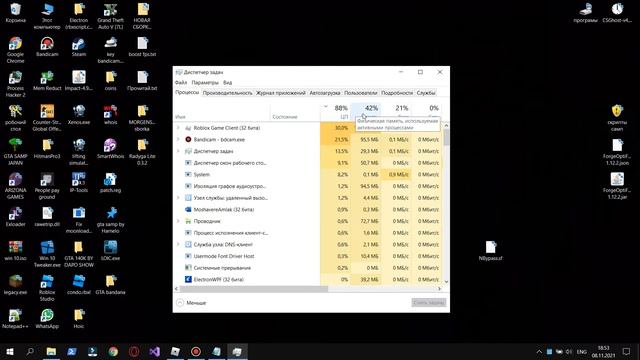Select Процесс исполнения клиент-сервер row

[x=308, y=233]
